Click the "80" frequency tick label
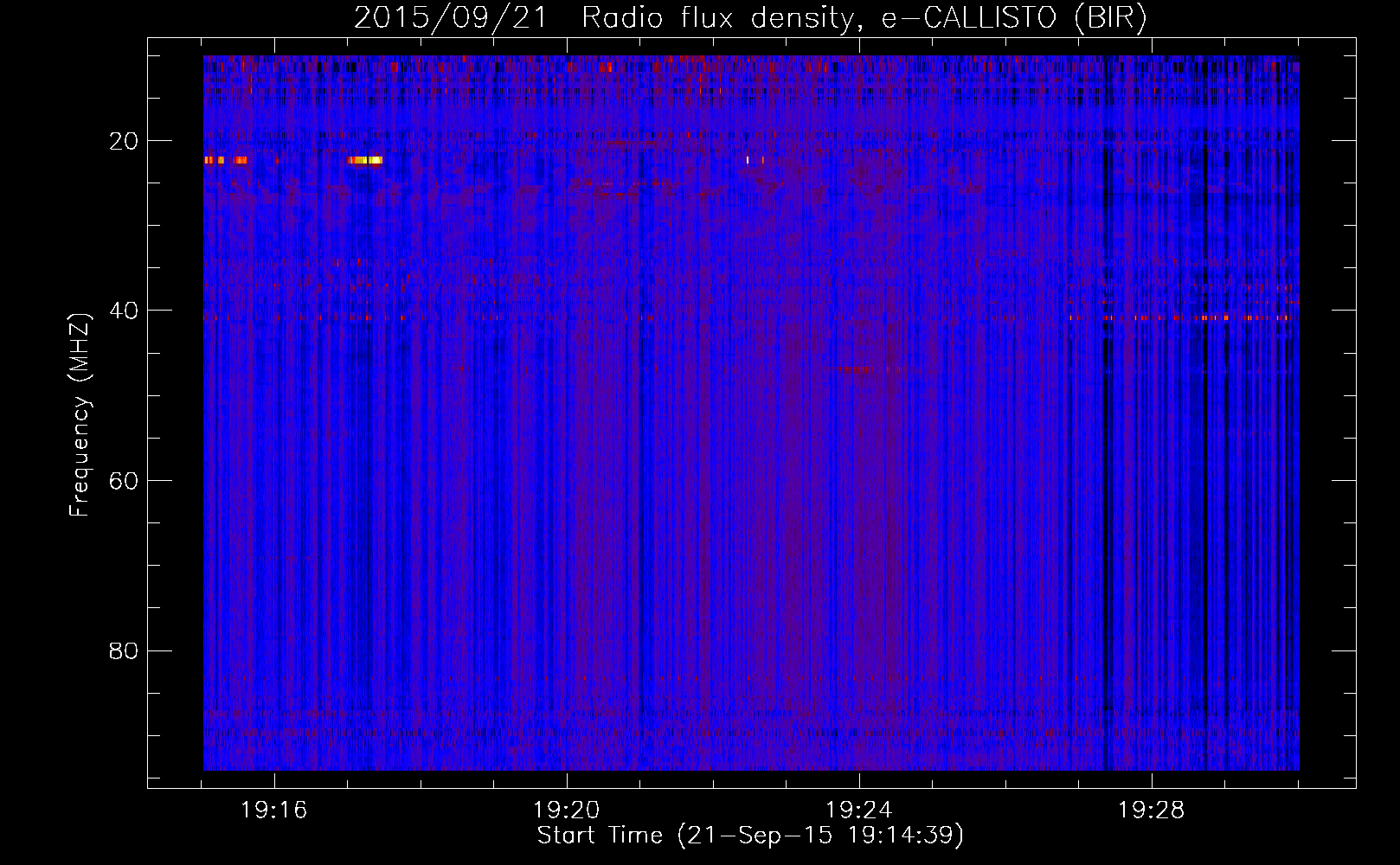This screenshot has width=1400, height=865. click(124, 651)
